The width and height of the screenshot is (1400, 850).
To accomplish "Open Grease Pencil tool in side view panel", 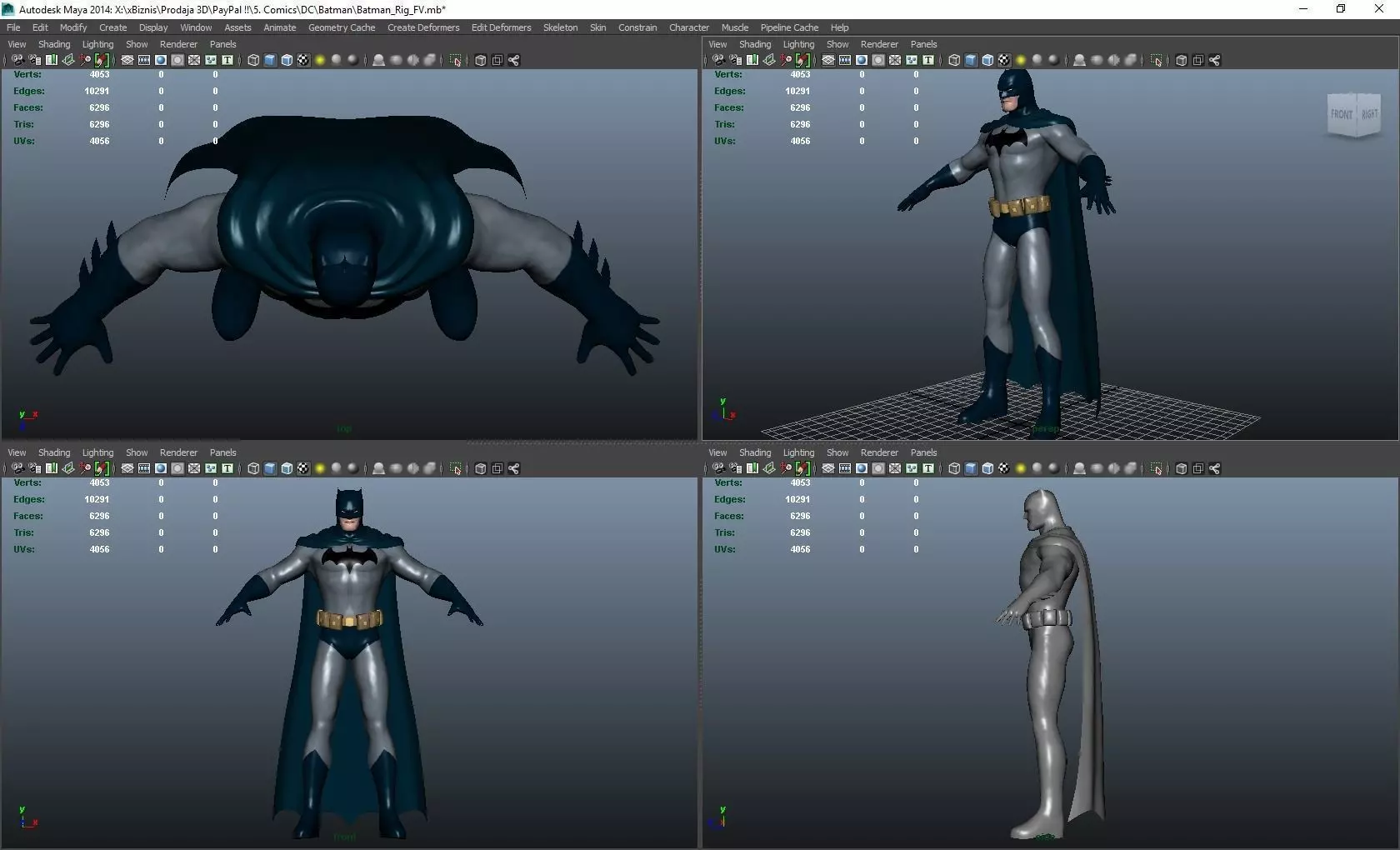I will pyautogui.click(x=802, y=468).
